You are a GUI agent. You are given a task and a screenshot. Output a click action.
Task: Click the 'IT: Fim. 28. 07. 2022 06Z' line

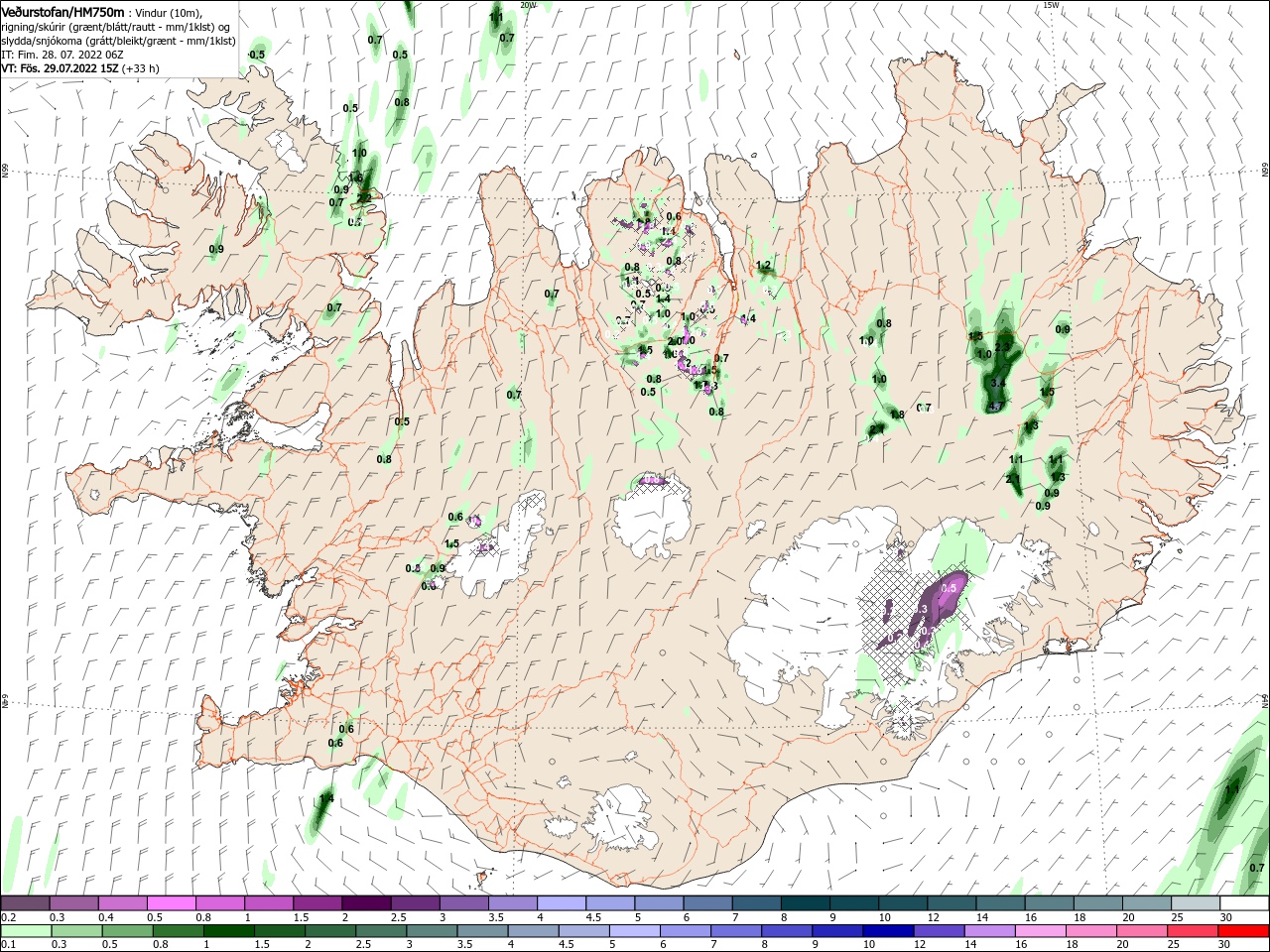62,56
